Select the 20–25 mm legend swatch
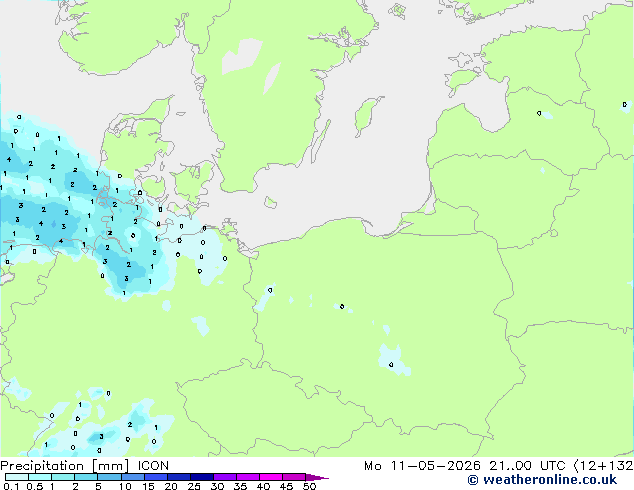Screen dimensions: 634x490 pyautogui.click(x=178, y=477)
